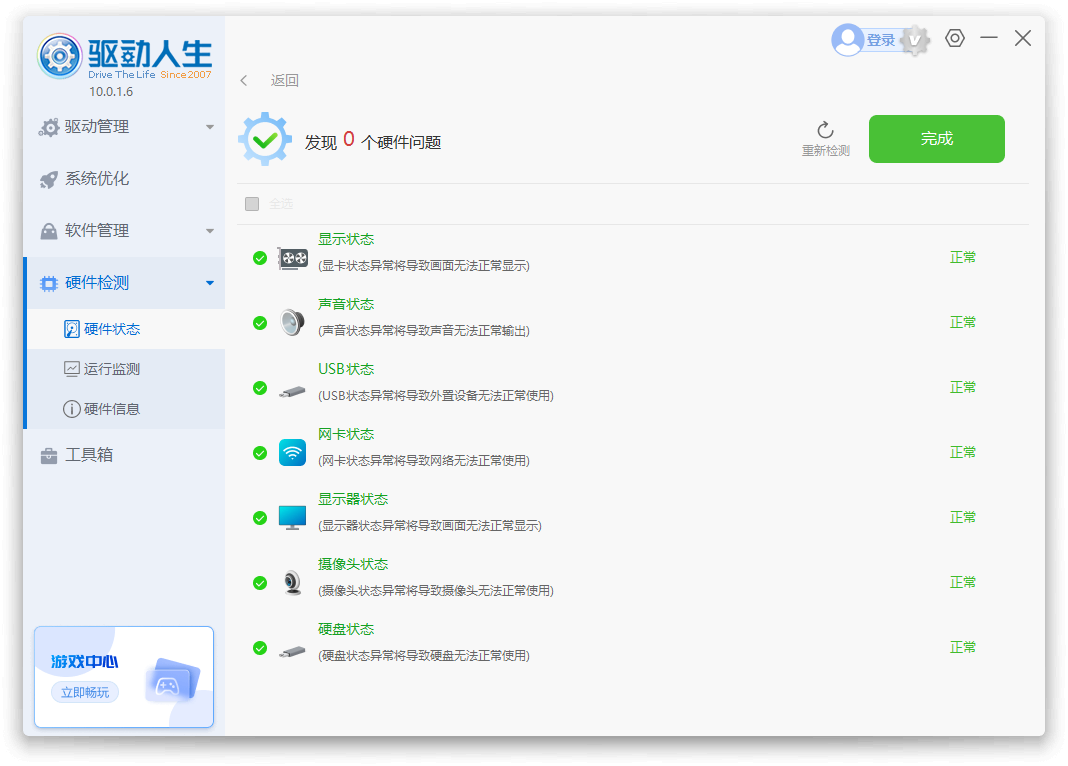Open settings via hexagon icon in title bar
The width and height of the screenshot is (1068, 766).
point(955,38)
